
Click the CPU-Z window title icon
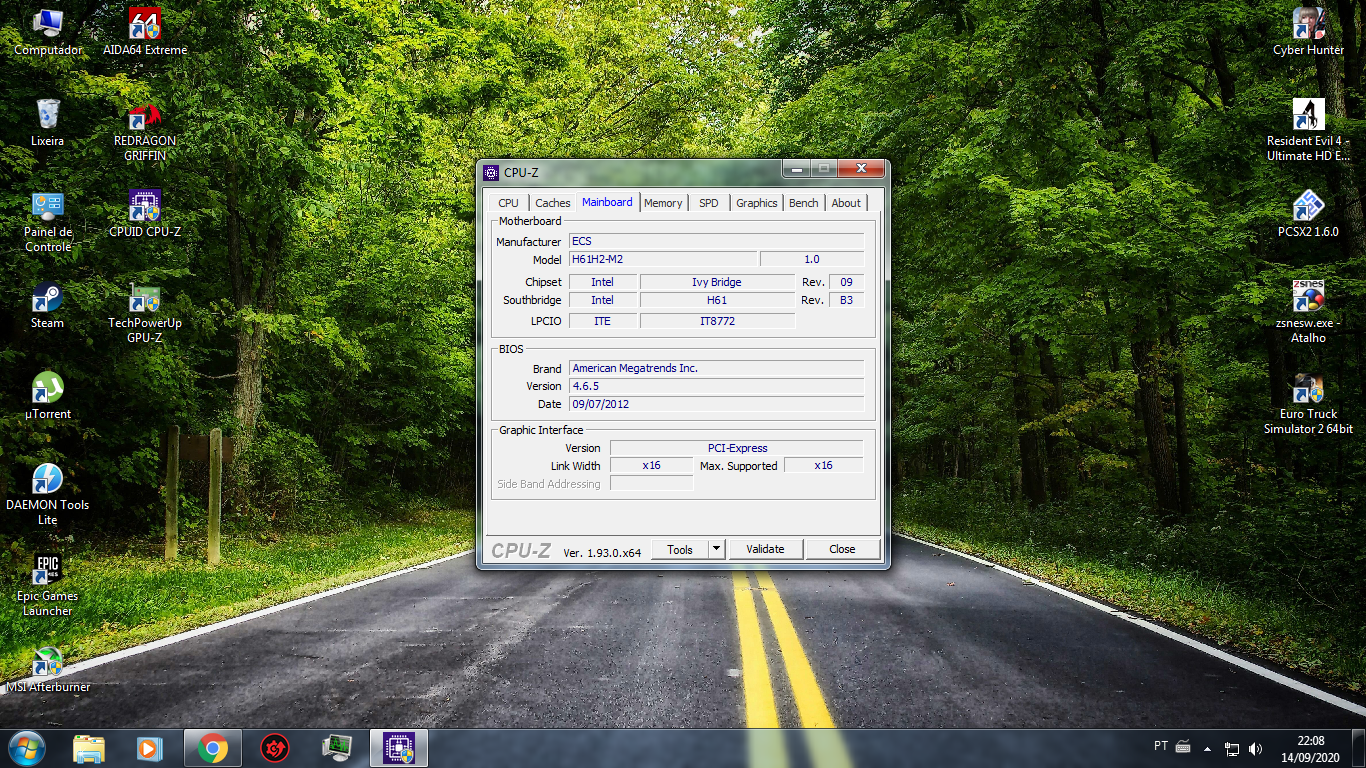pyautogui.click(x=491, y=172)
